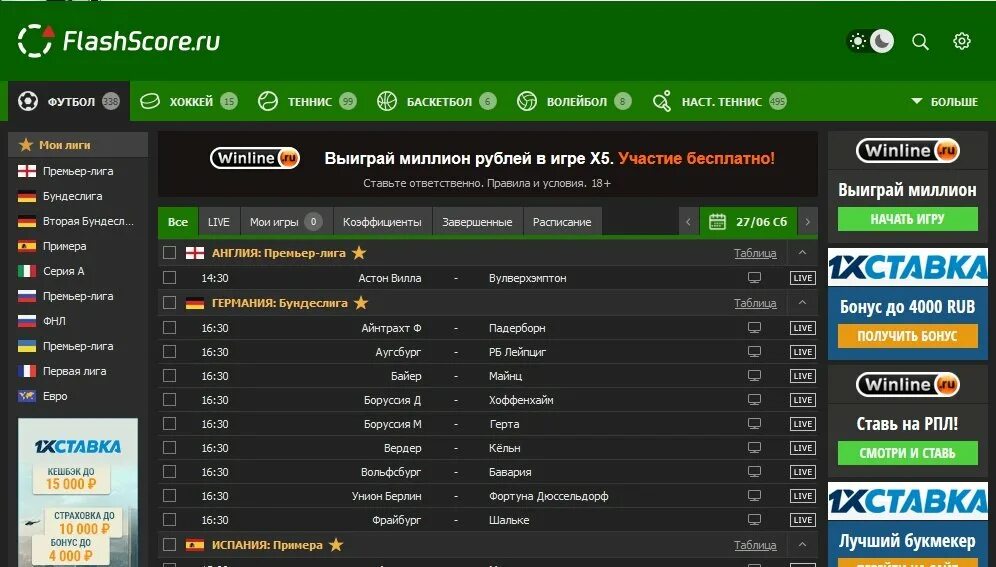Viewport: 996px width, 567px height.
Task: Click LIVE badge for Вердер match
Action: [803, 448]
